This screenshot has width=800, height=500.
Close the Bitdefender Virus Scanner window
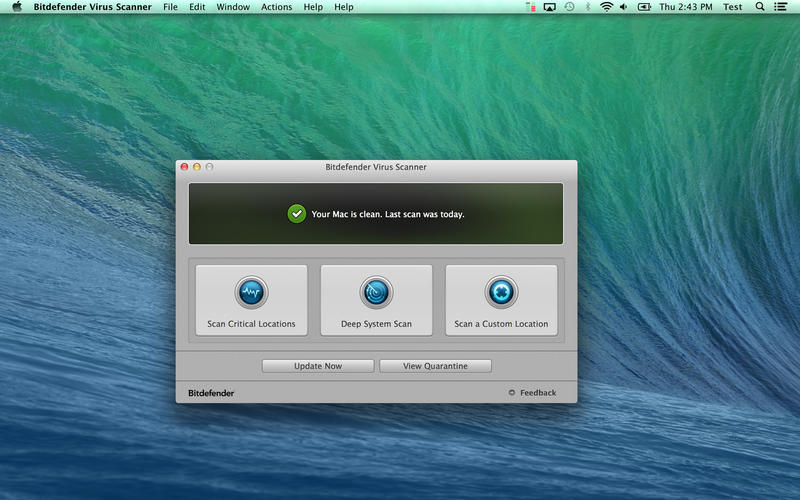point(185,167)
